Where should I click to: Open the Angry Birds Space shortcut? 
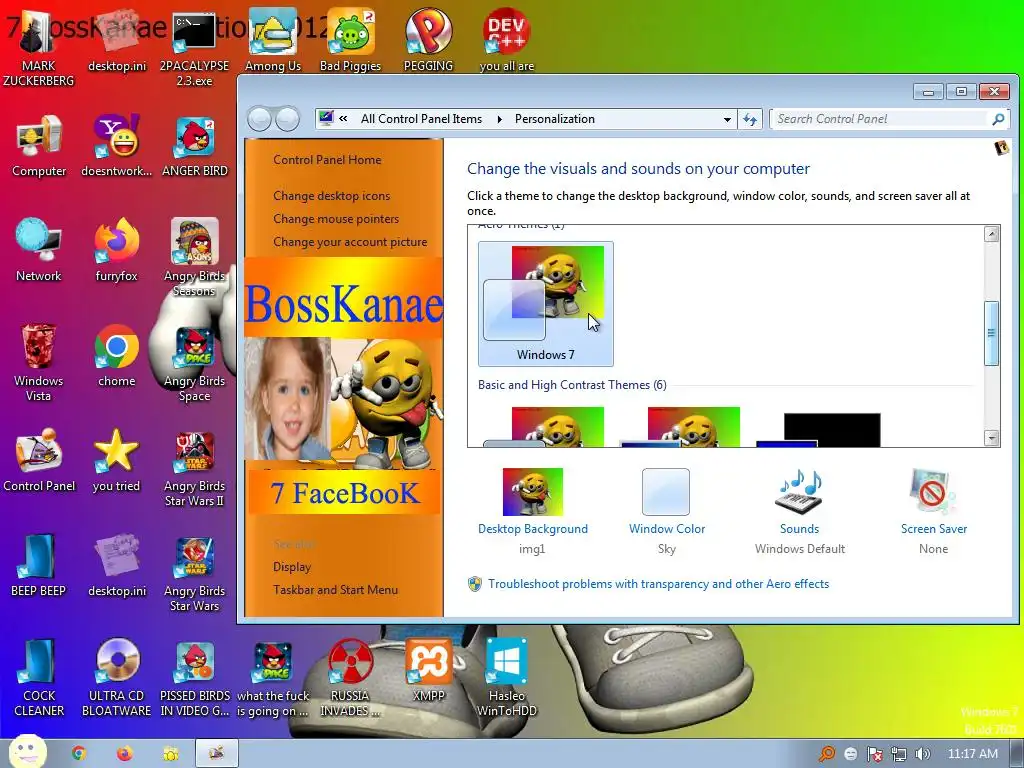(x=195, y=363)
